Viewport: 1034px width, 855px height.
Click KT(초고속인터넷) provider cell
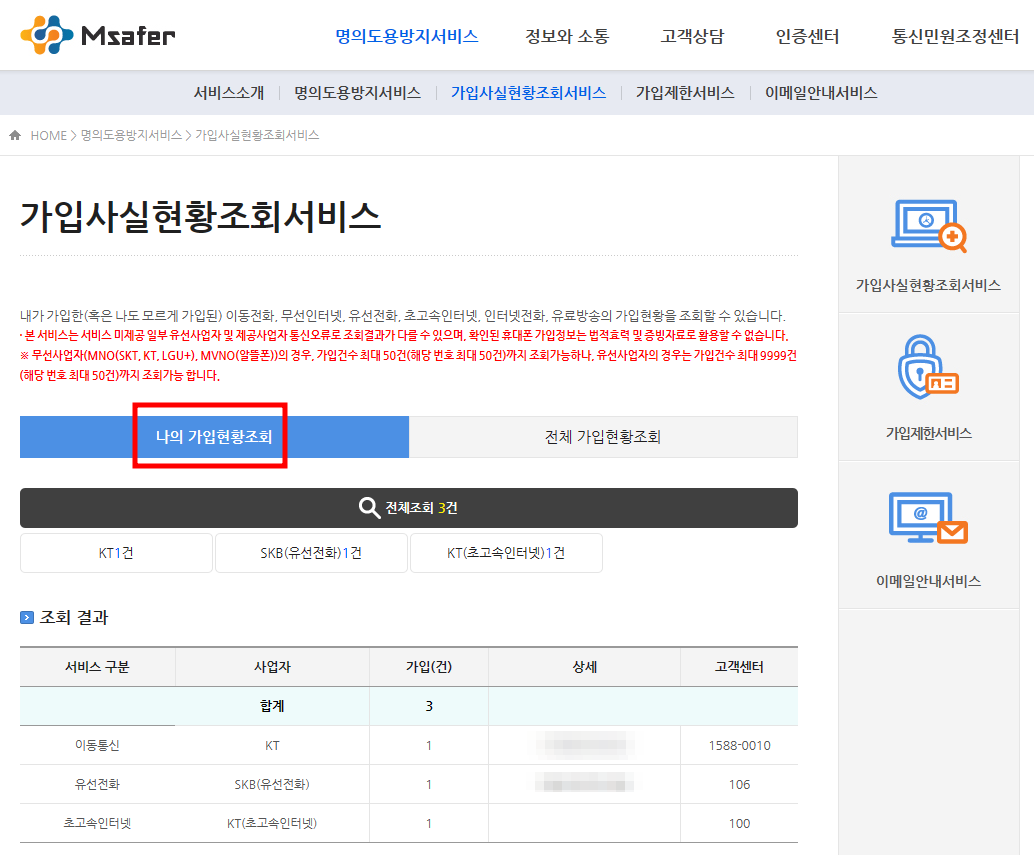click(x=272, y=823)
